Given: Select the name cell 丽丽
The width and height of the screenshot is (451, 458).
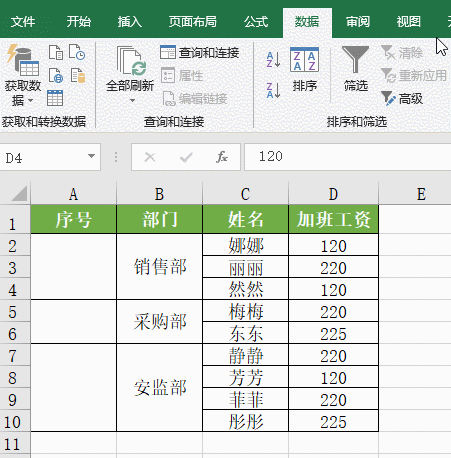Looking at the screenshot, I should pos(246,267).
